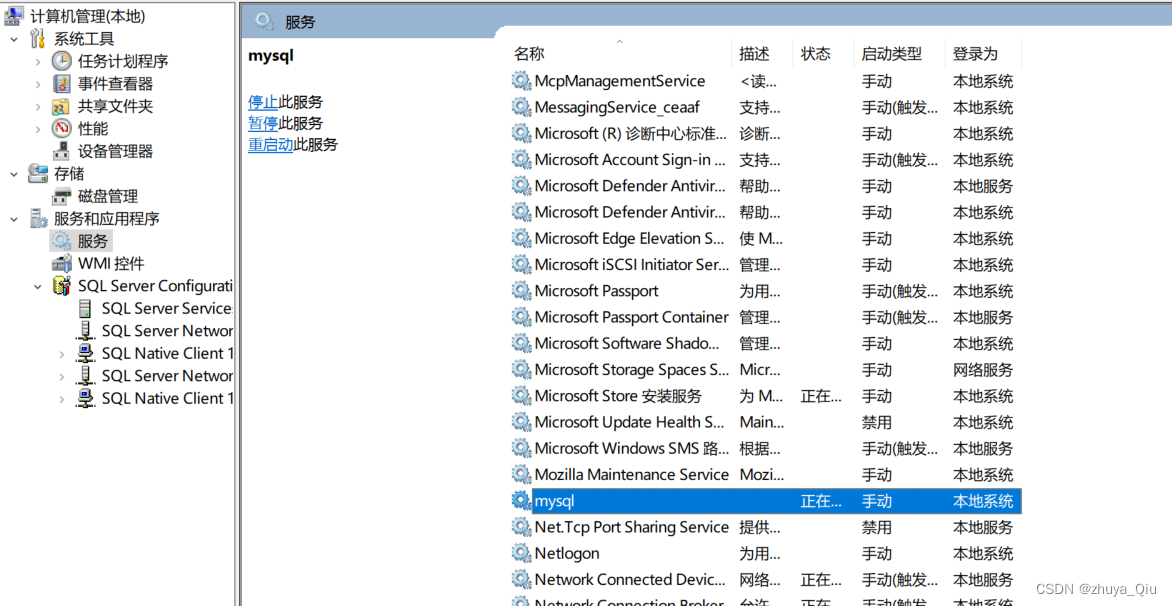Expand the 性能 node
The image size is (1172, 606).
(38, 129)
